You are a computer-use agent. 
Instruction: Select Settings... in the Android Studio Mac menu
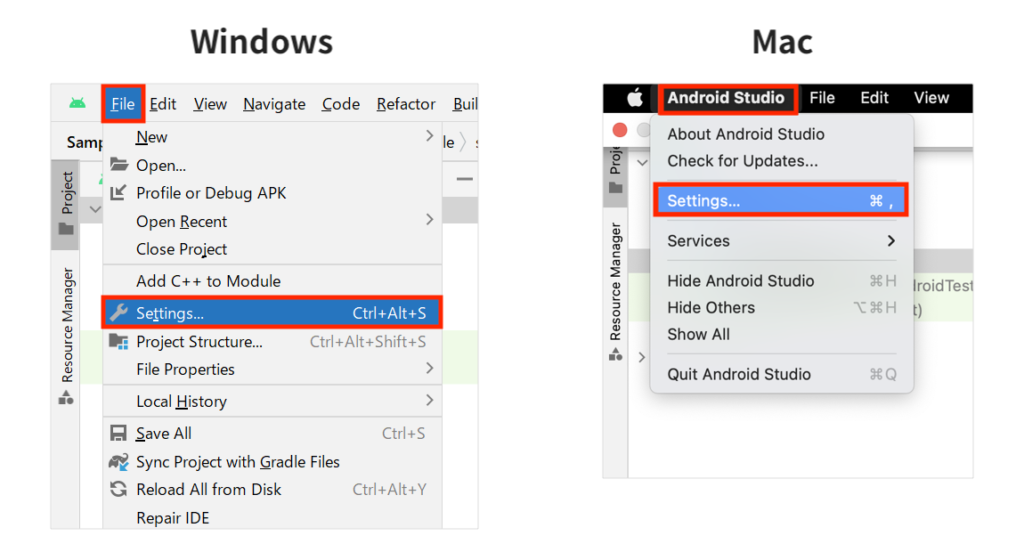[781, 201]
